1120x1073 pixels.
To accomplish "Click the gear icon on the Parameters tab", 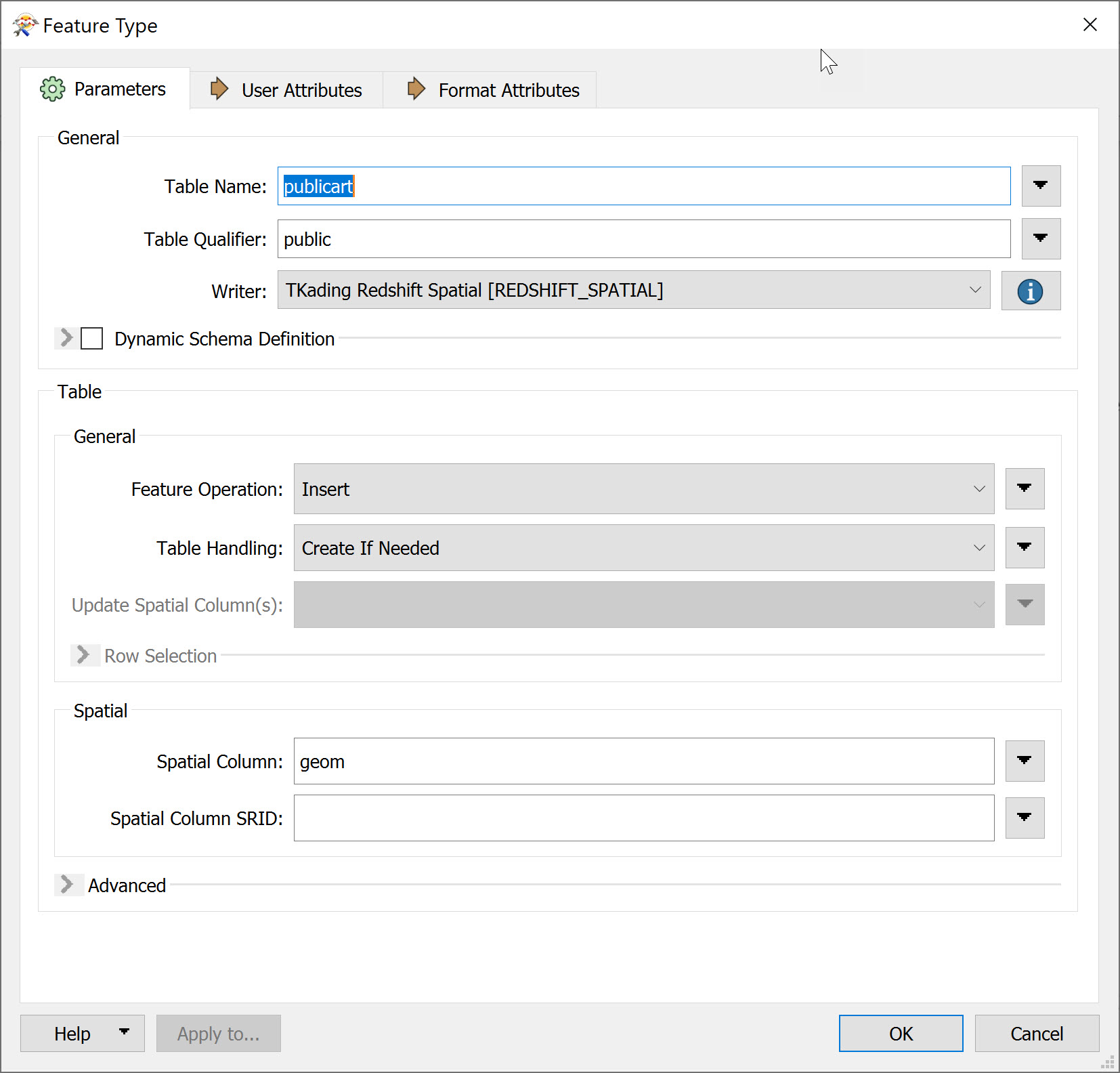I will tap(52, 89).
